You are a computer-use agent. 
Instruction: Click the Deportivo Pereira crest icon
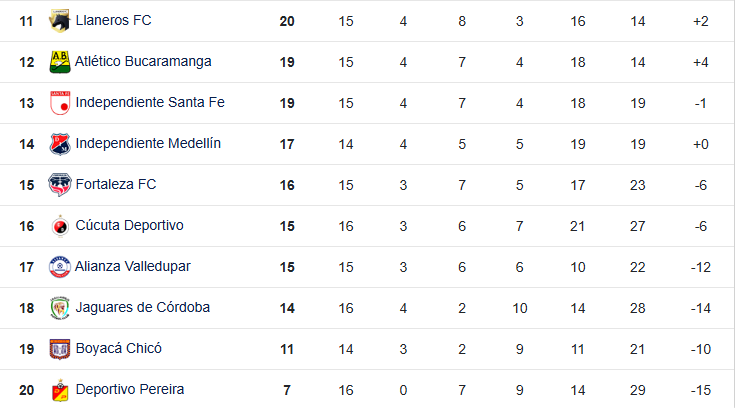point(60,390)
